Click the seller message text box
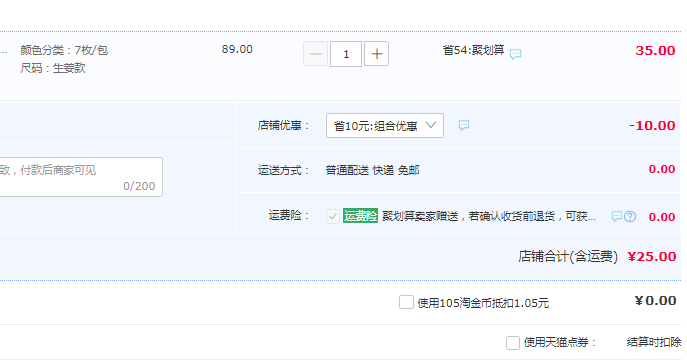 pyautogui.click(x=81, y=177)
